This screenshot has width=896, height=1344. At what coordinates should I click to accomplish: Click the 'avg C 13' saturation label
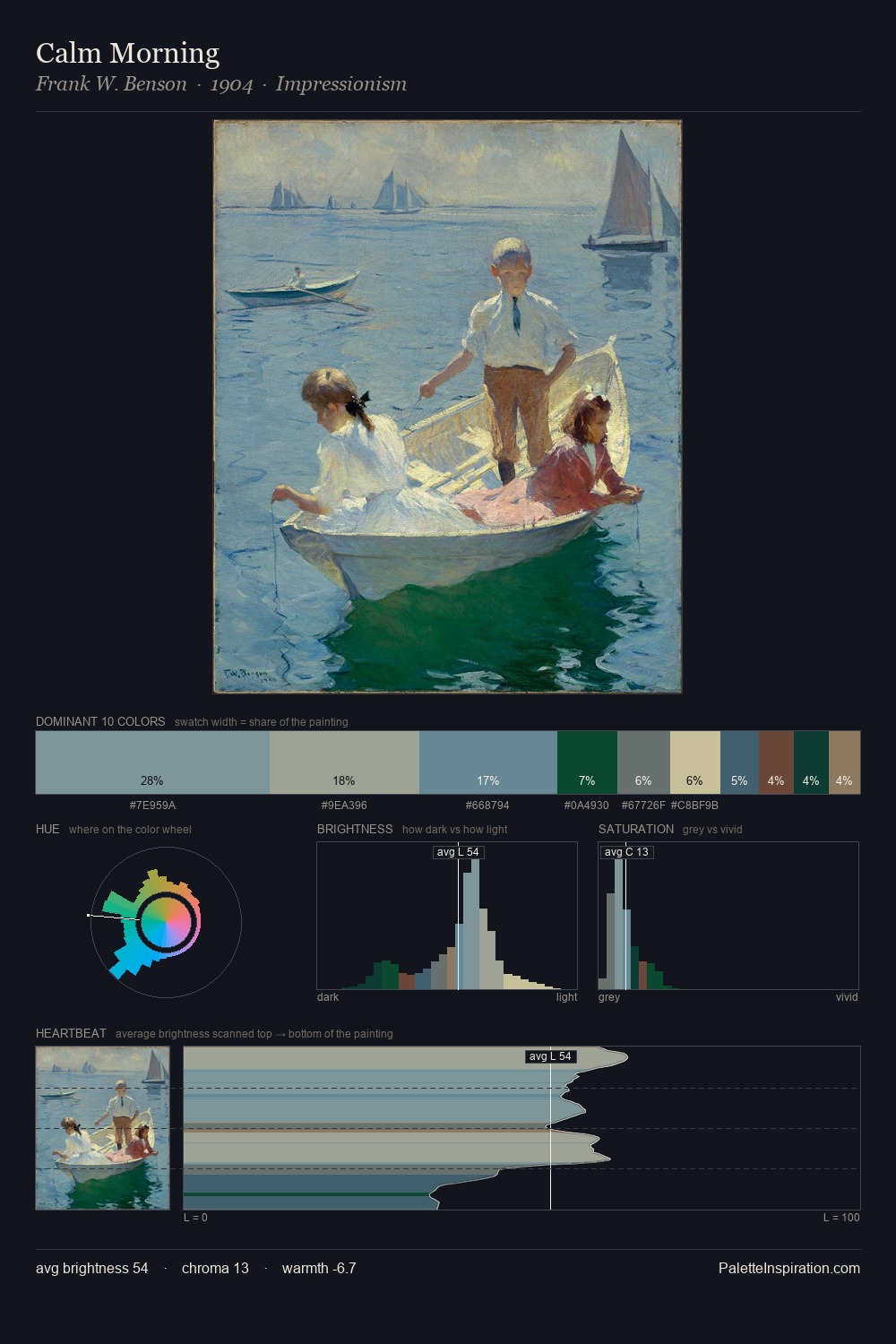click(626, 852)
